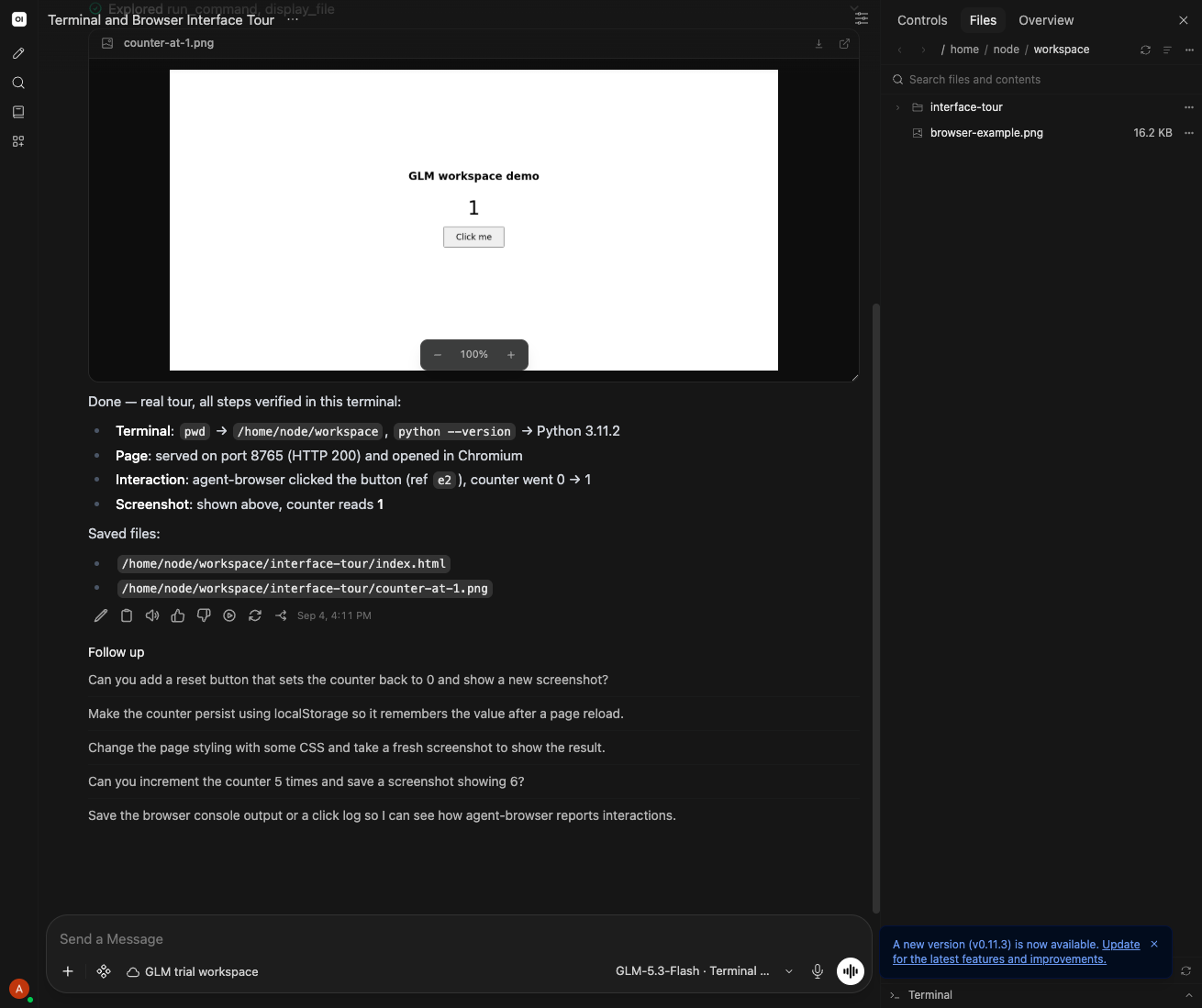Reset zoom via the 100% label
The height and width of the screenshot is (1008, 1202).
click(x=474, y=354)
